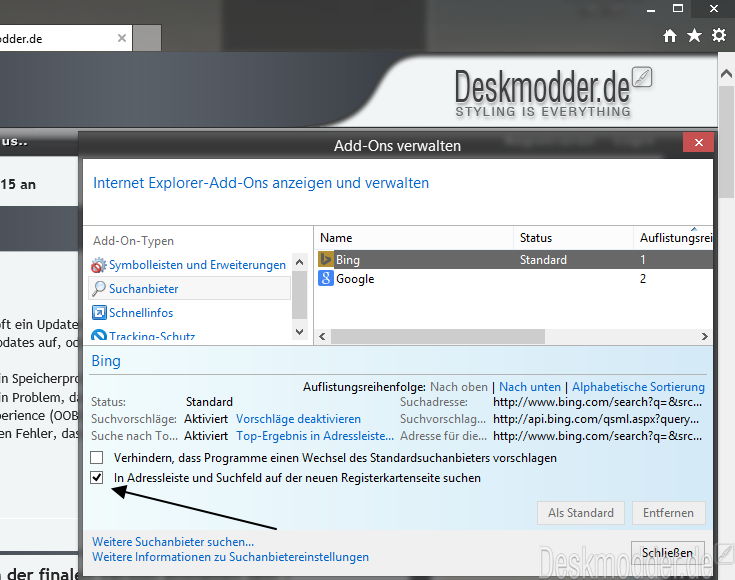Click the Suchanbieter magnifier icon
Screen dimensions: 735x580
(98, 289)
